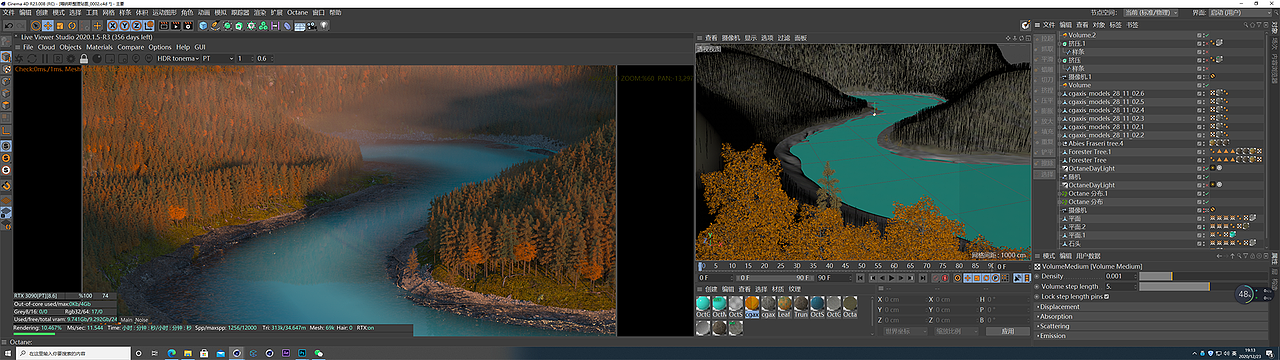Click the Density value field

tap(1122, 276)
